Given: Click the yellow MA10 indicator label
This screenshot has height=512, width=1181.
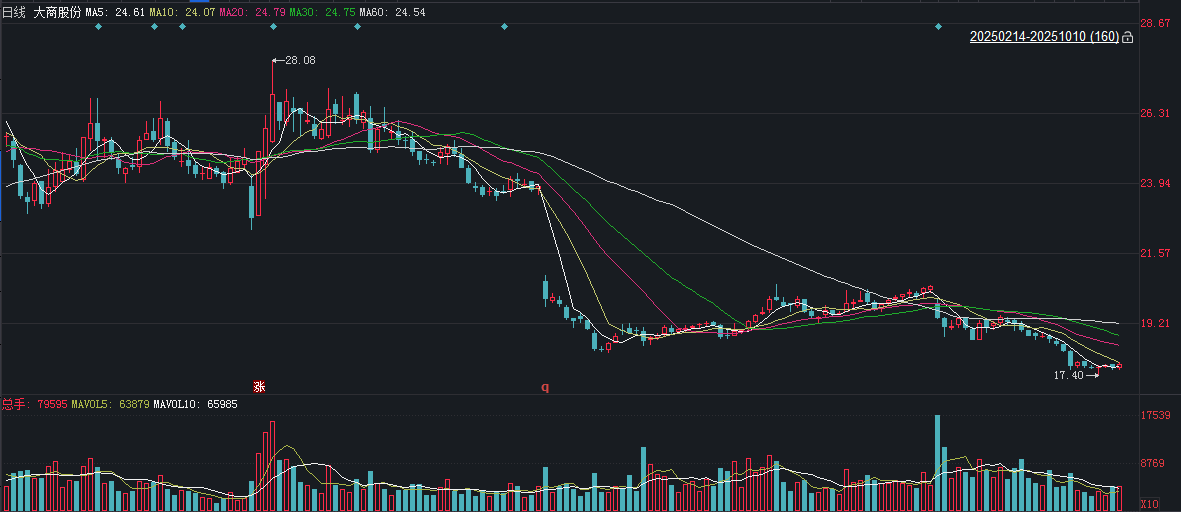Looking at the screenshot, I should point(176,11).
